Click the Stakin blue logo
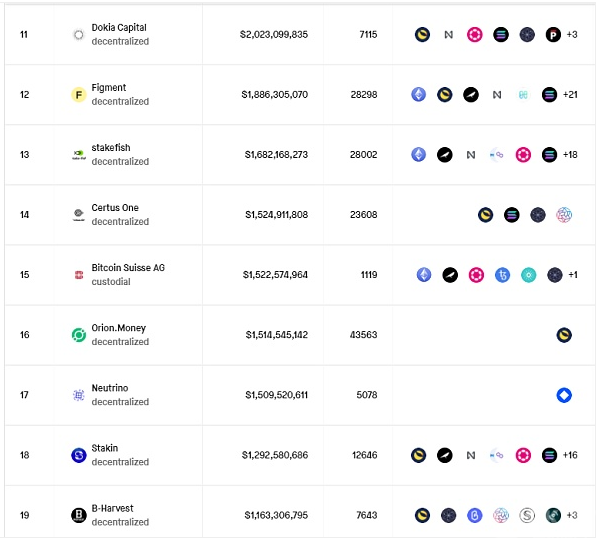The height and width of the screenshot is (544, 601). click(x=79, y=455)
